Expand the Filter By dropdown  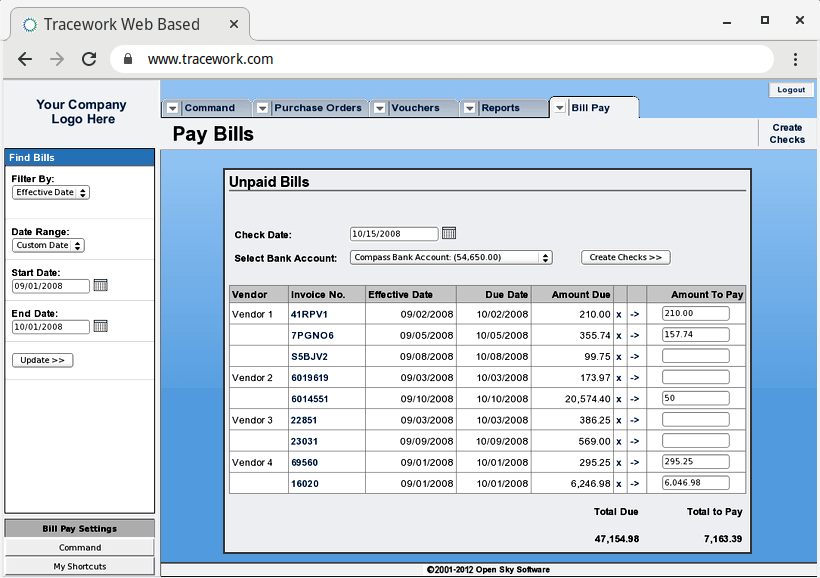point(51,193)
